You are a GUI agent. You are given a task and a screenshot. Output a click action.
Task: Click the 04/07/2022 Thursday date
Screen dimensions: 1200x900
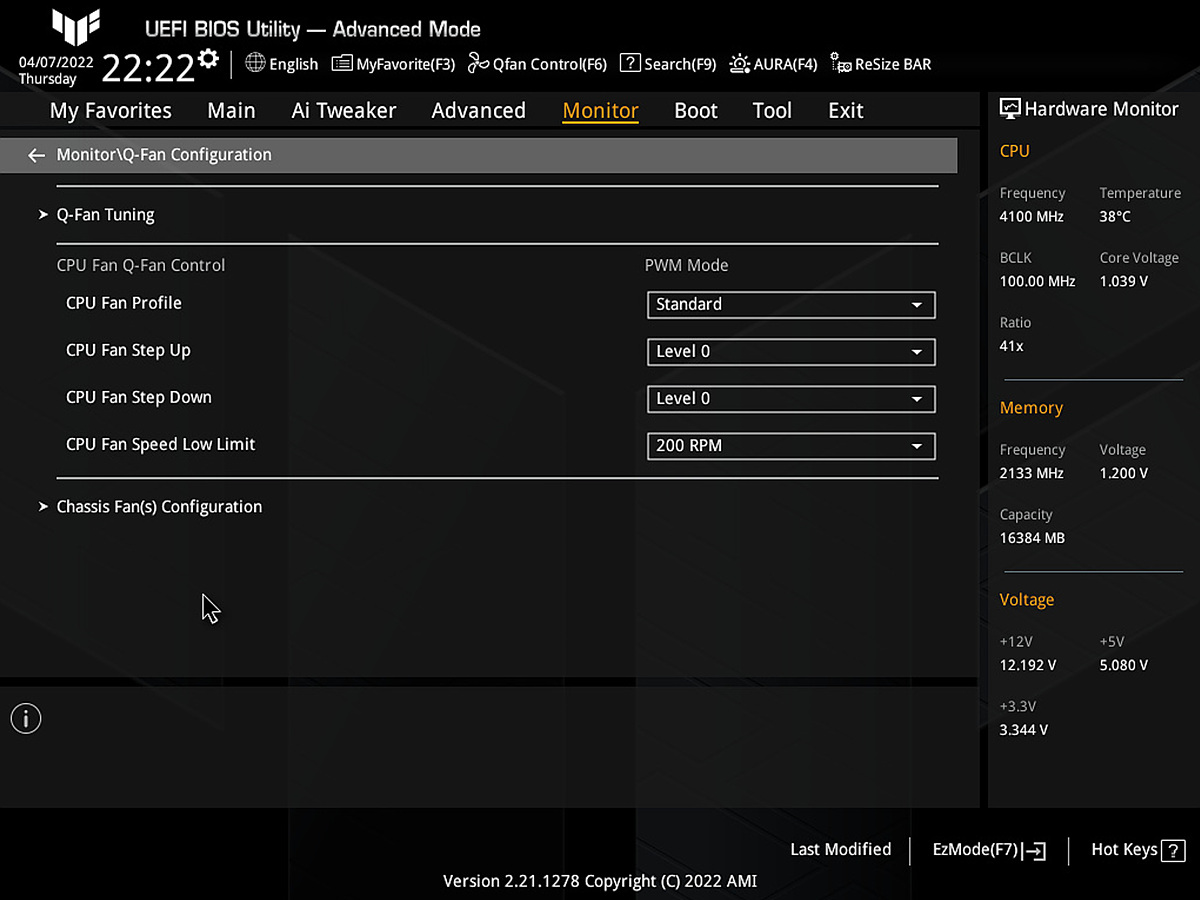(56, 70)
